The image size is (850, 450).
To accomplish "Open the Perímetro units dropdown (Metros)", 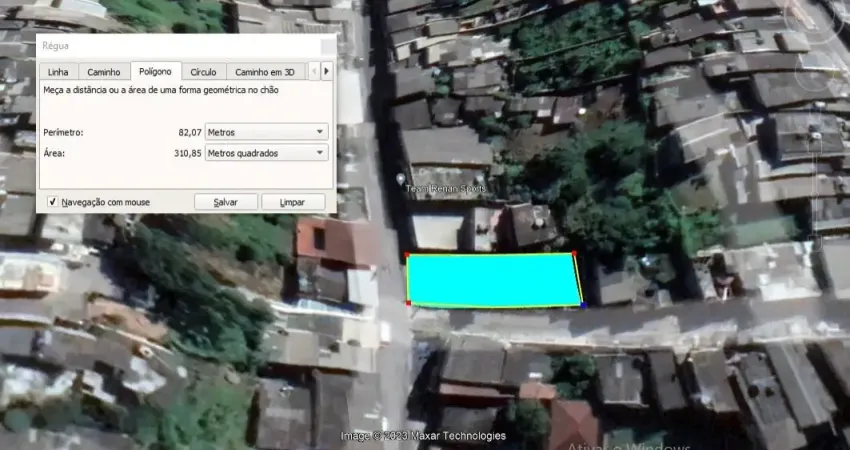I will [267, 132].
